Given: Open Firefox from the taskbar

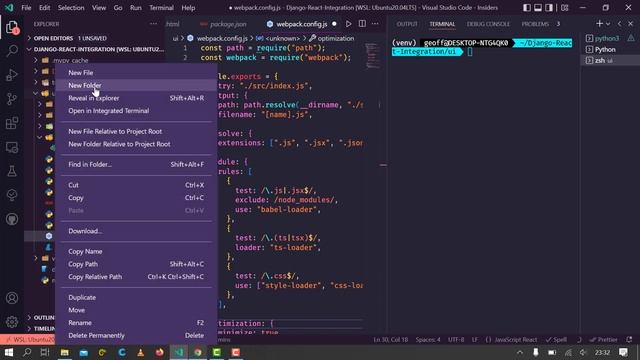Looking at the screenshot, I should click(x=160, y=352).
